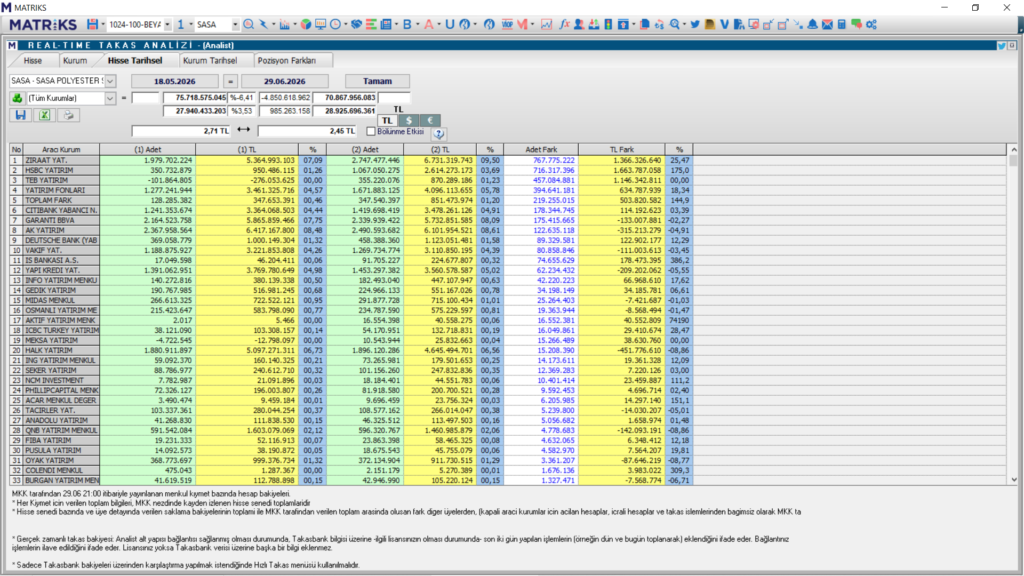The image size is (1024, 576).
Task: Switch to the Kurum tab
Action: (75, 60)
